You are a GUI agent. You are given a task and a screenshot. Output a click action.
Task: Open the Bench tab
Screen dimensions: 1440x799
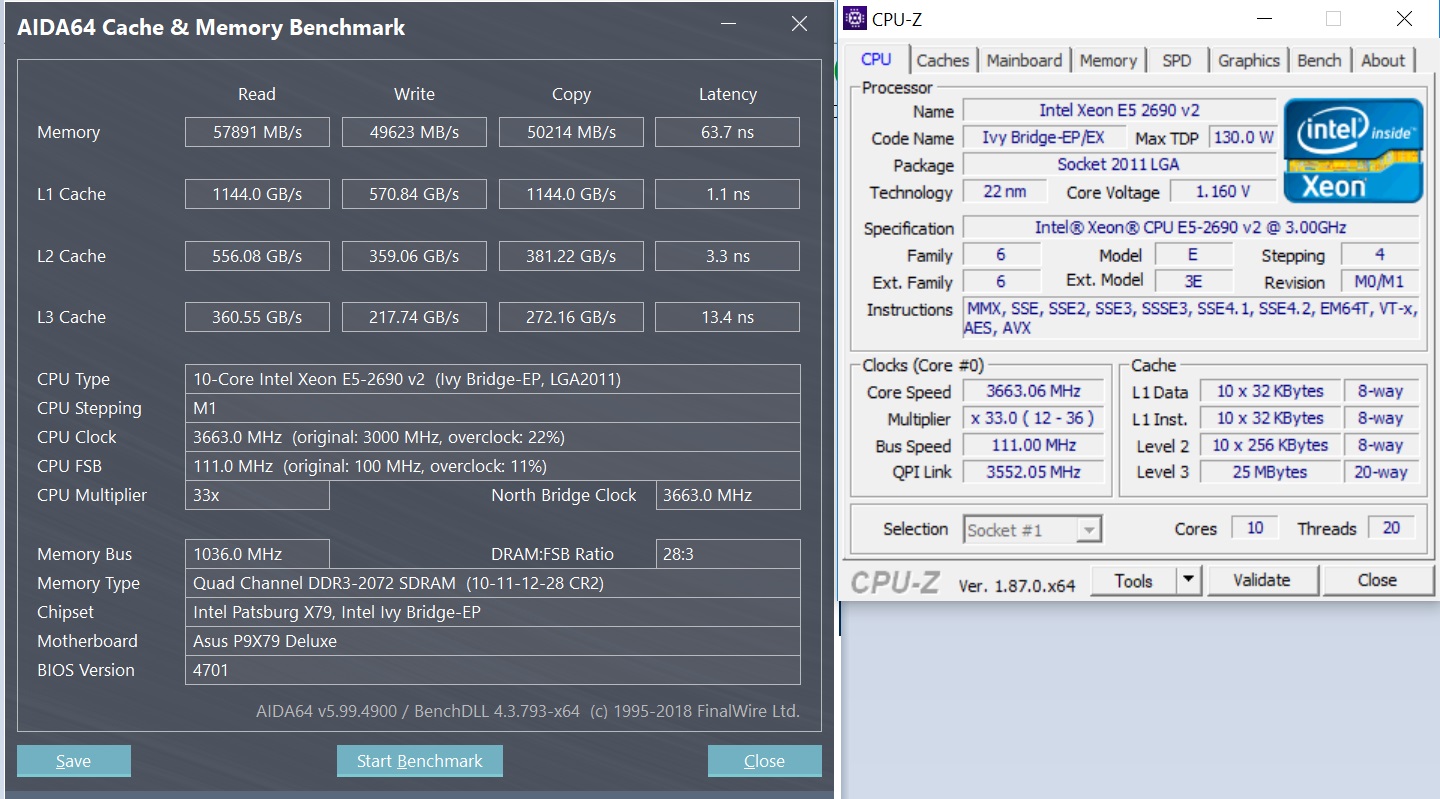1319,60
